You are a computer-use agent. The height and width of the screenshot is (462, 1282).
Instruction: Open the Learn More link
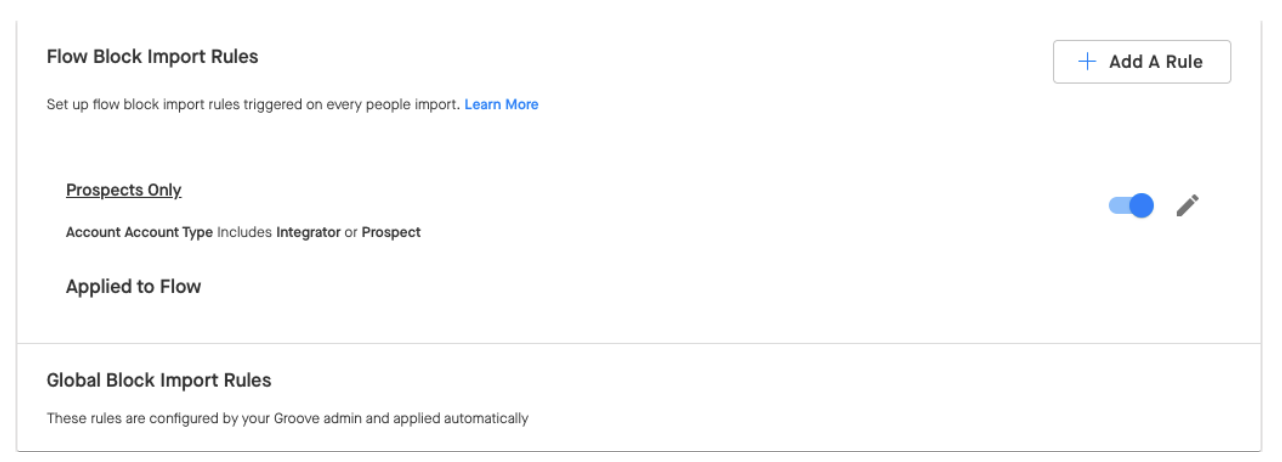(501, 104)
